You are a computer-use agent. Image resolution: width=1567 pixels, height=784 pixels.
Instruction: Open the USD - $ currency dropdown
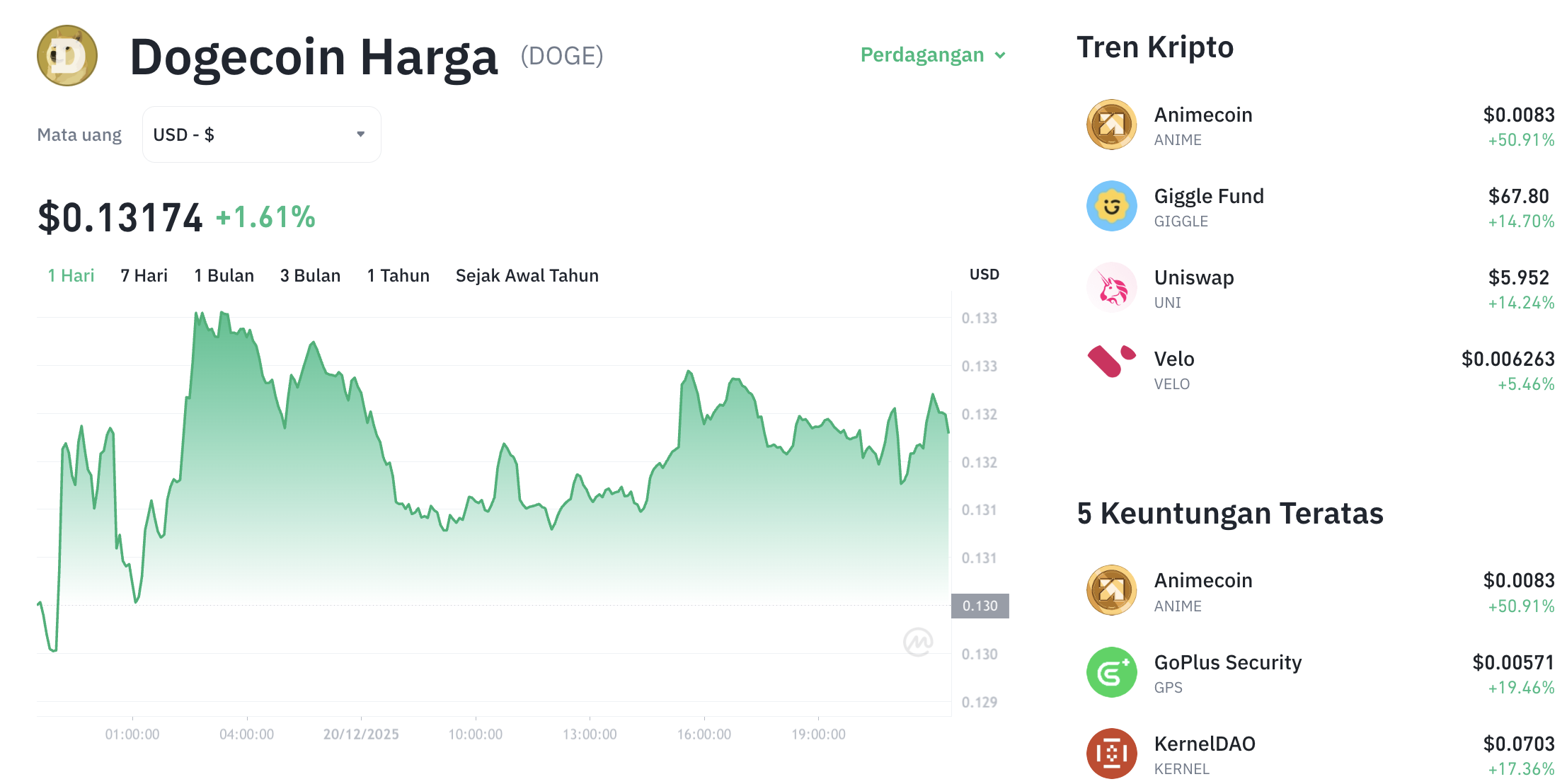click(x=261, y=134)
